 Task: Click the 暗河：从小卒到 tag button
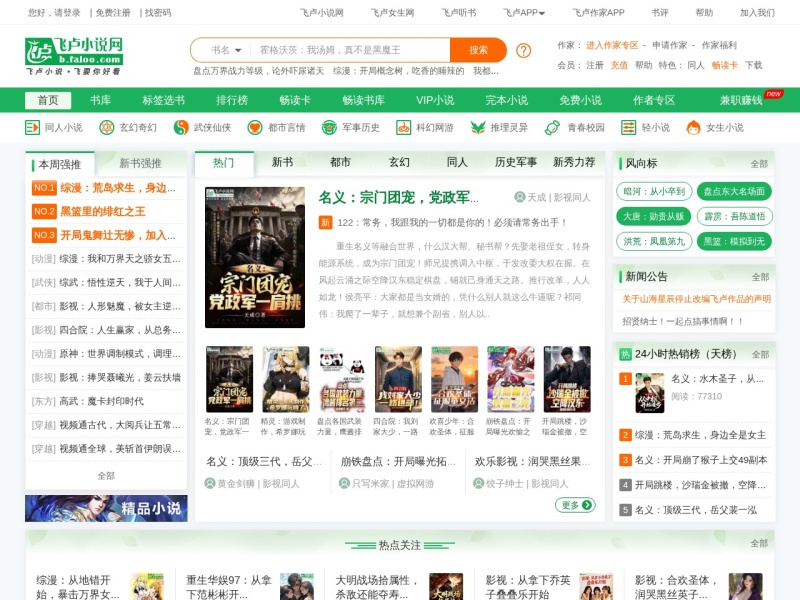[x=654, y=191]
